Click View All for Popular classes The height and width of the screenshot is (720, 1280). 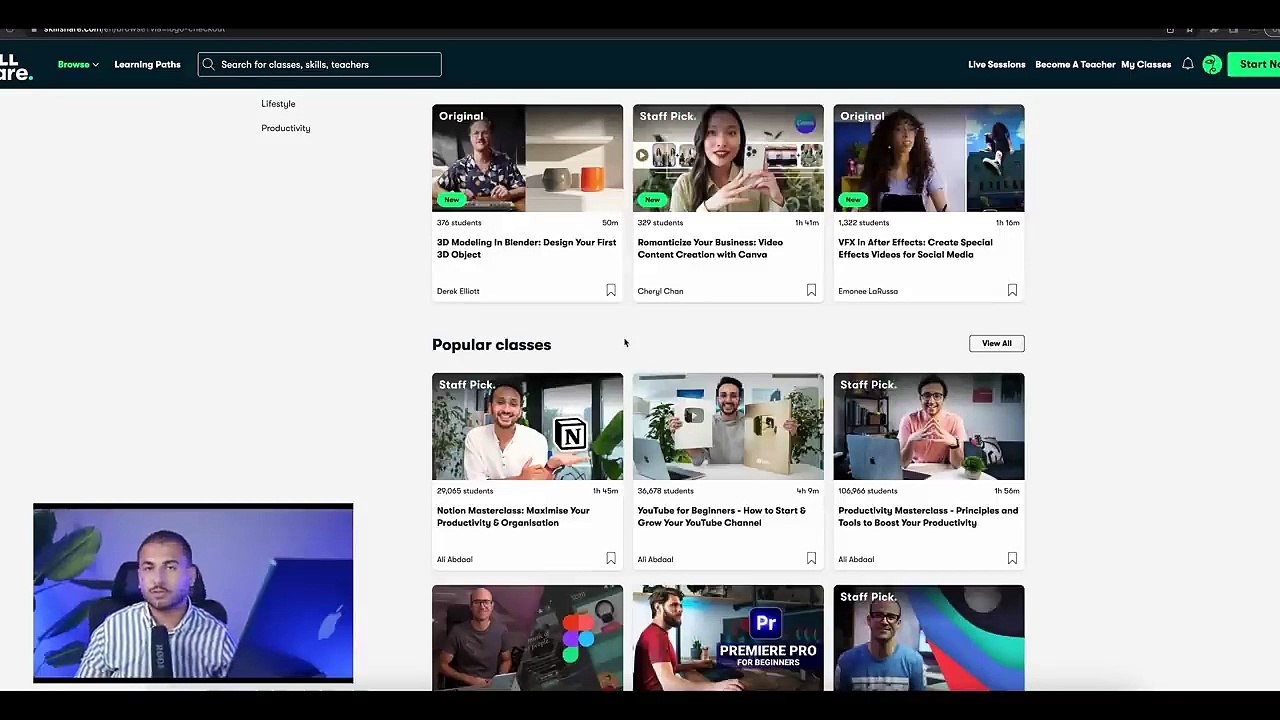(x=997, y=343)
